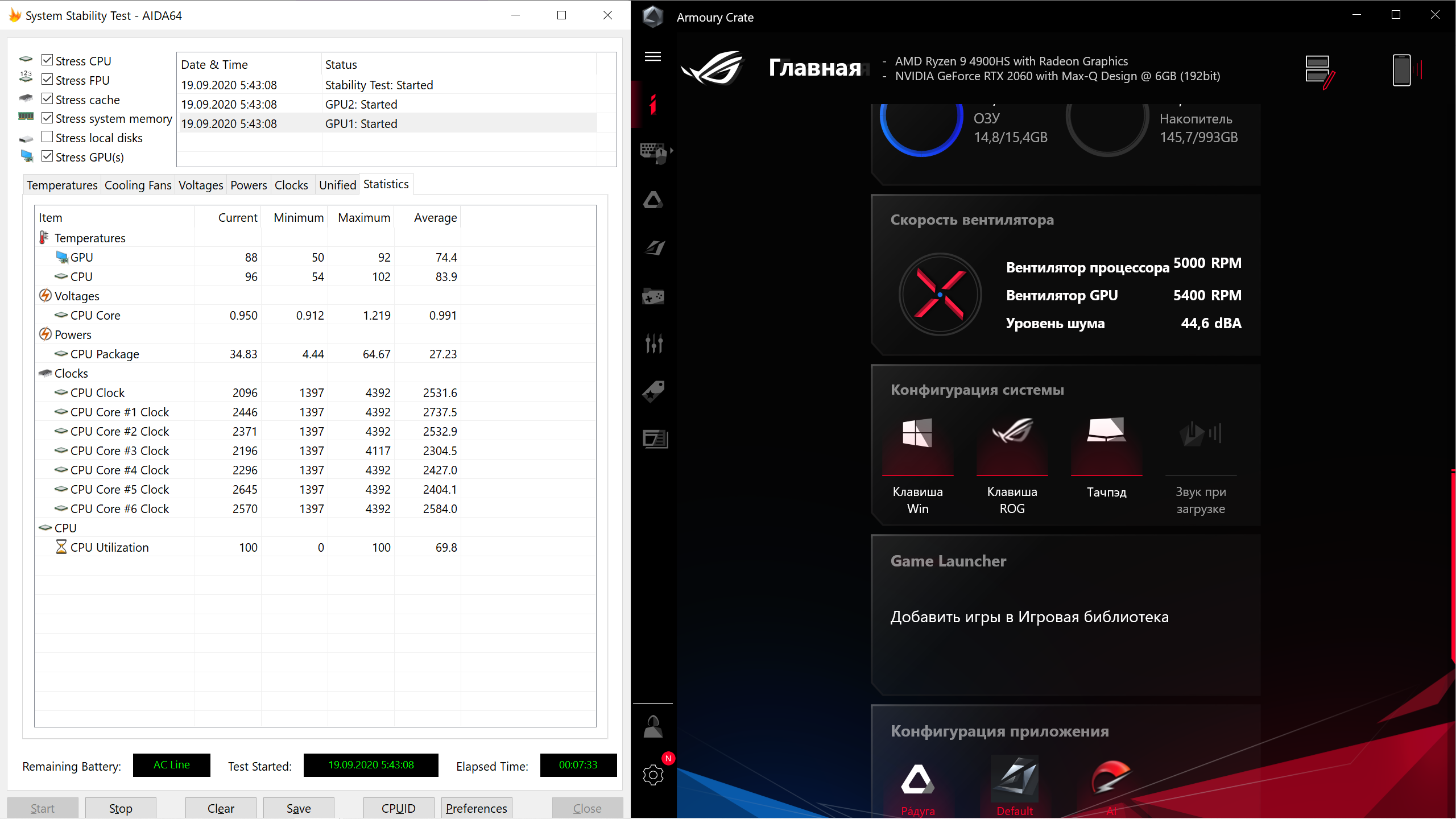This screenshot has height=819, width=1456.
Task: Switch to the Powers tab
Action: tap(249, 185)
